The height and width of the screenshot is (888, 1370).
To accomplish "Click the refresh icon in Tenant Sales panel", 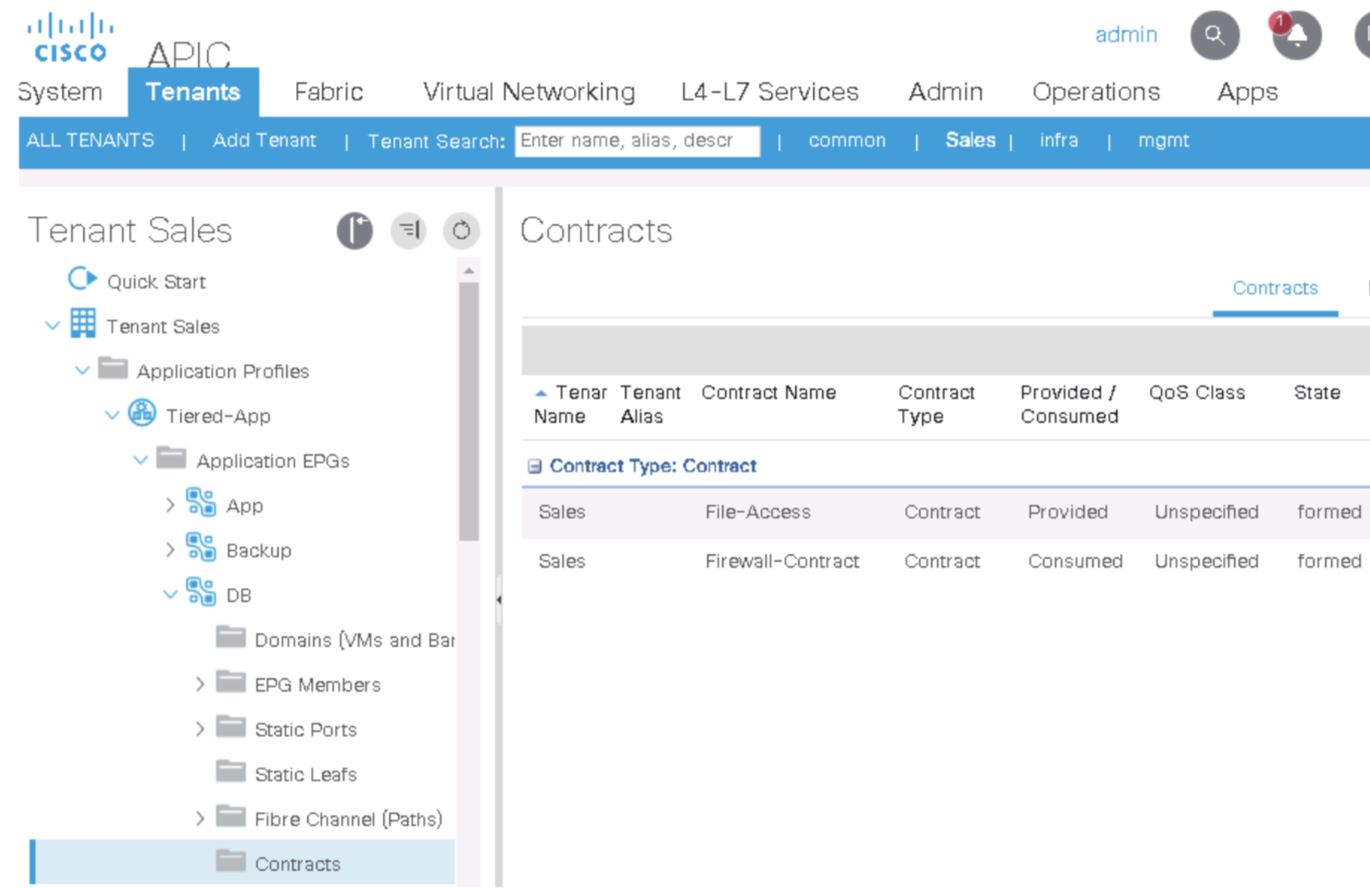I will click(461, 232).
